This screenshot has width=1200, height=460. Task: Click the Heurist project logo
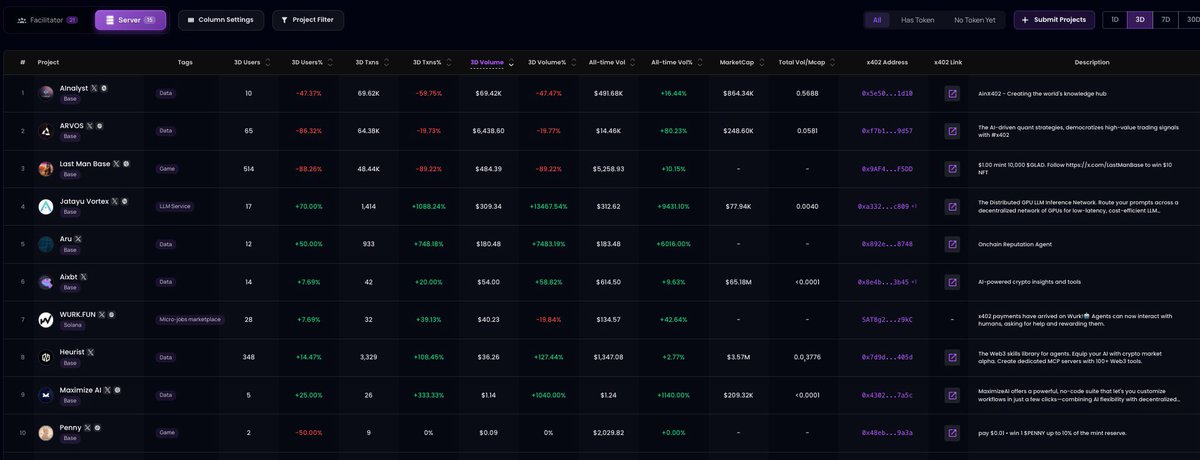pyautogui.click(x=46, y=357)
